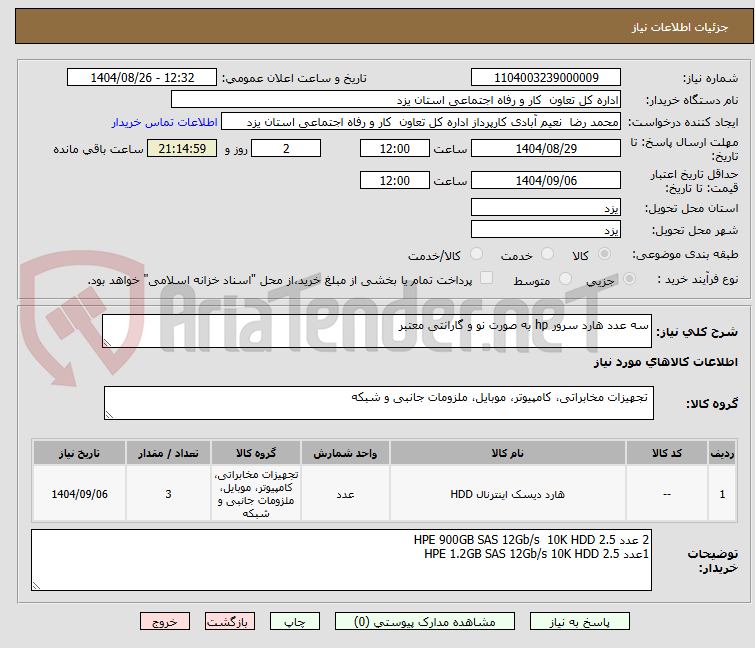Viewport: 755px width, 648px height.
Task: Click the price validity date 1404/09/06 field
Action: coord(546,181)
